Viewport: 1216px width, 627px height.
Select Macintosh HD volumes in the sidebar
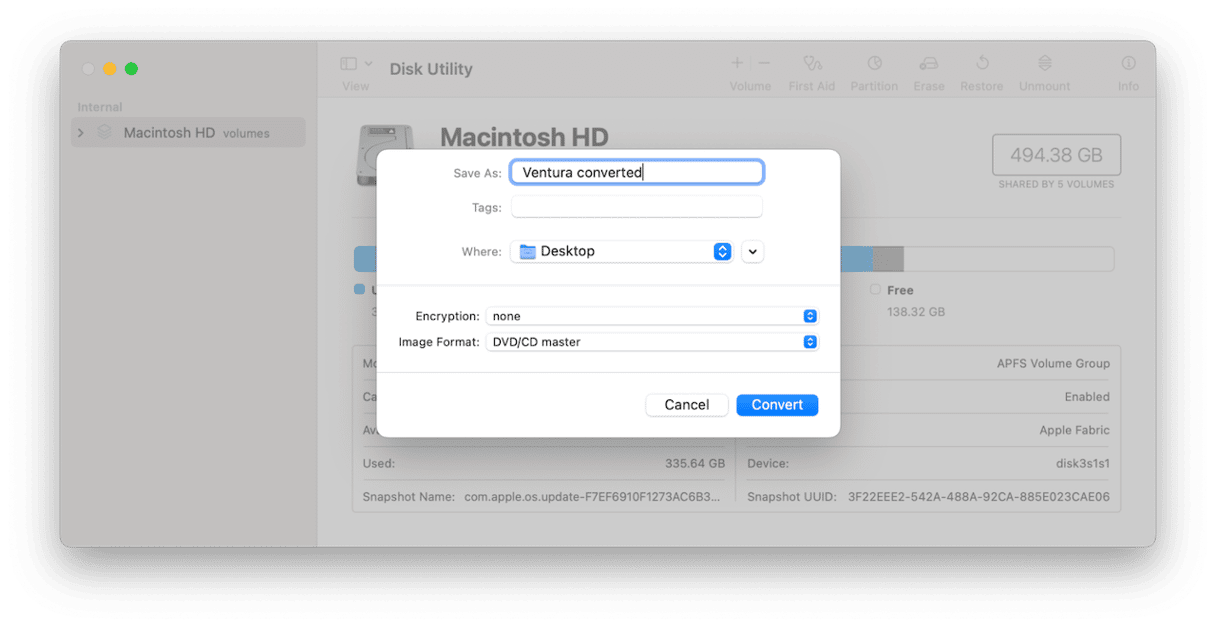coord(188,133)
